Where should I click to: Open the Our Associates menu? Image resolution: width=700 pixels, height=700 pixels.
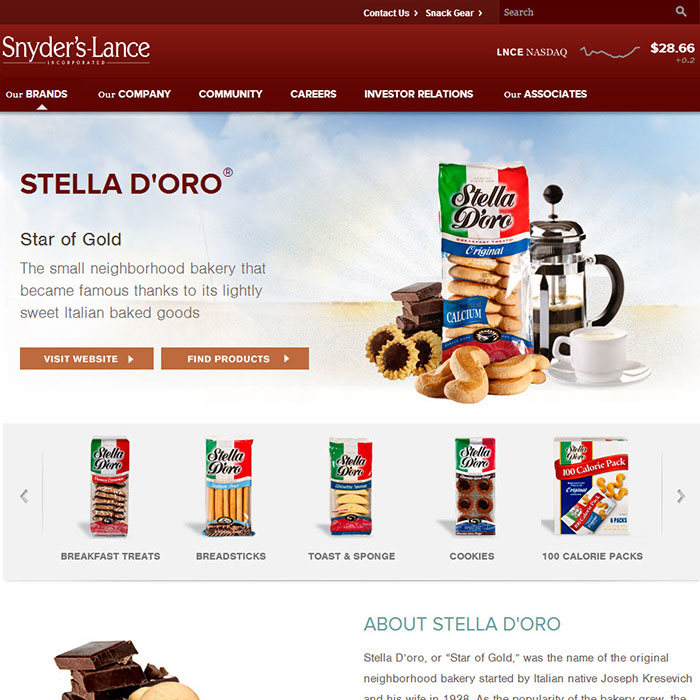pos(545,94)
